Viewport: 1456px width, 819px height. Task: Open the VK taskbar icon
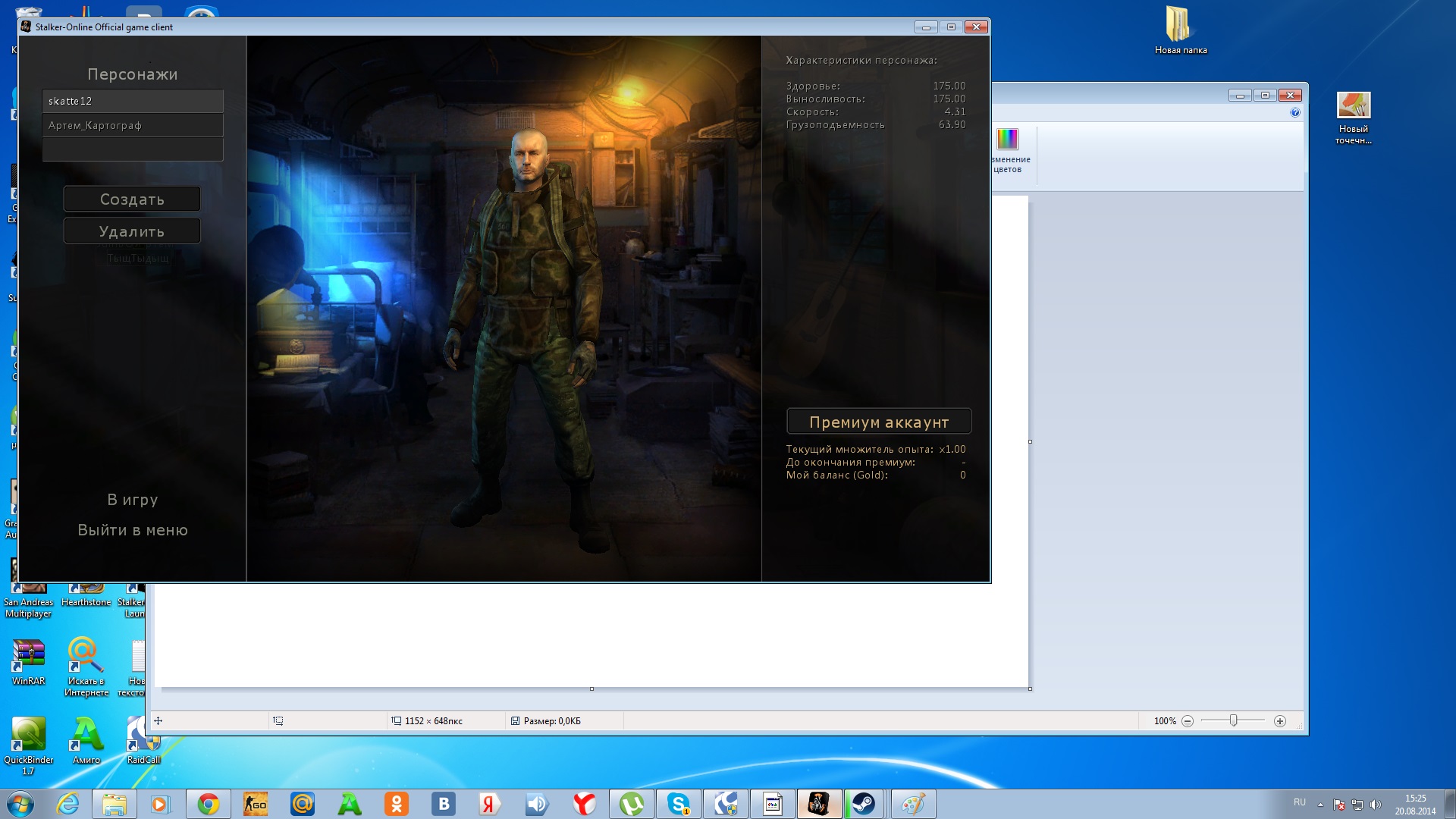tap(443, 804)
